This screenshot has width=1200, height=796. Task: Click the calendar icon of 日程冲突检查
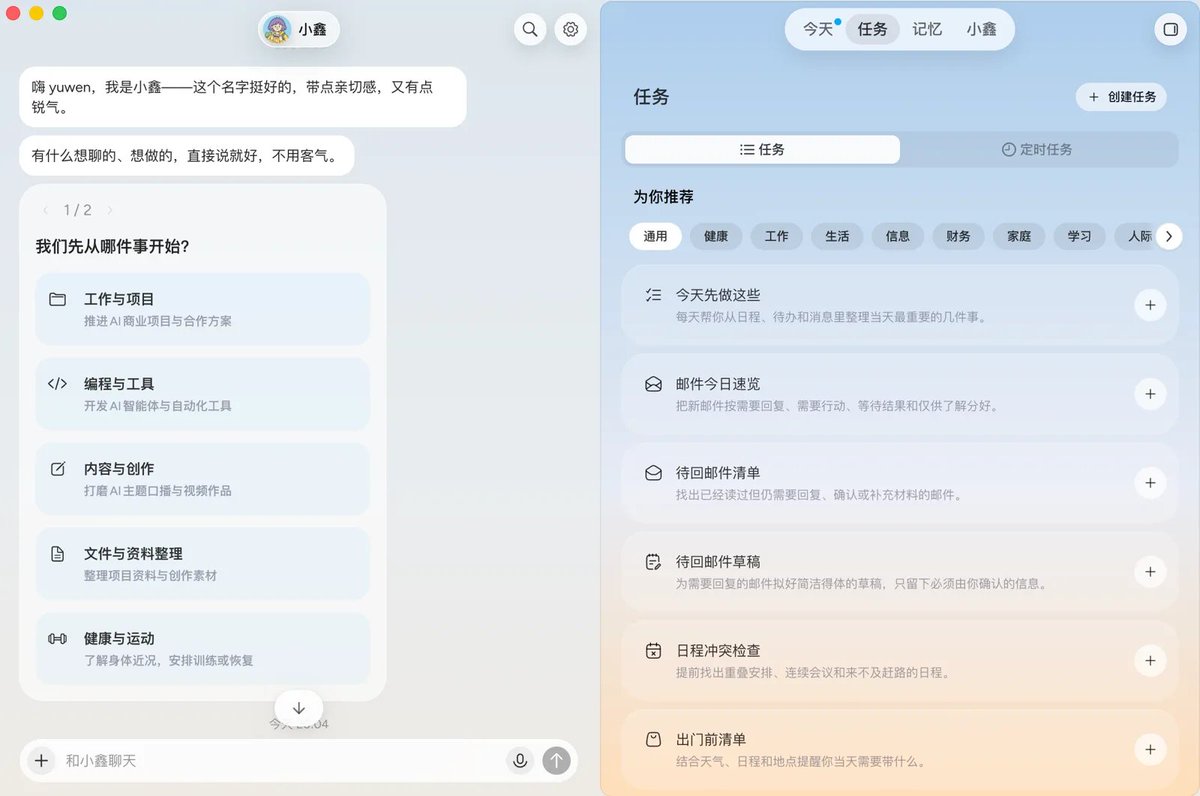point(653,651)
